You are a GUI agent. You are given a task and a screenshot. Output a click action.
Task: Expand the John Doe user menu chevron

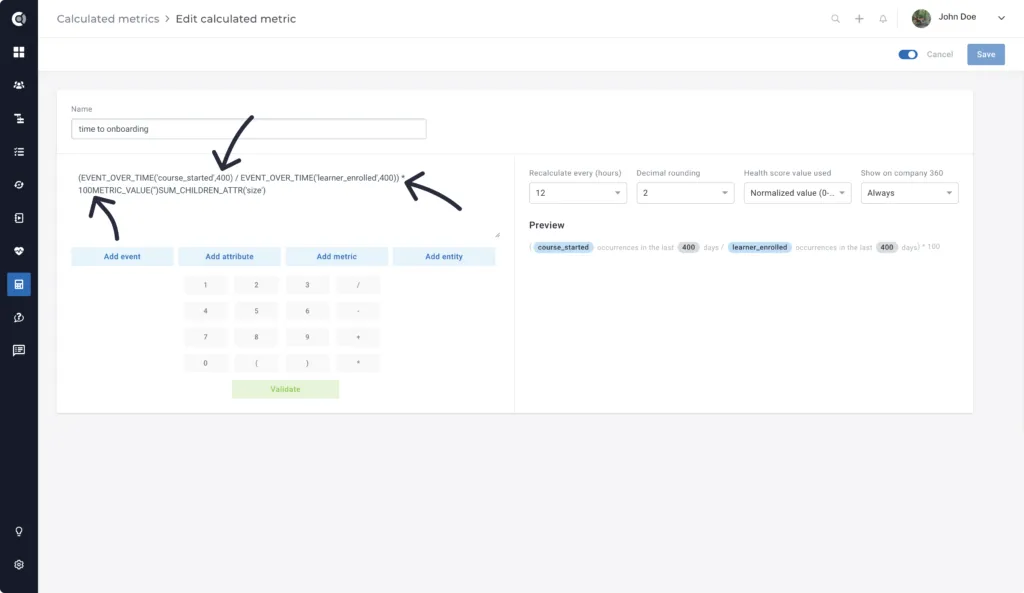point(1001,18)
